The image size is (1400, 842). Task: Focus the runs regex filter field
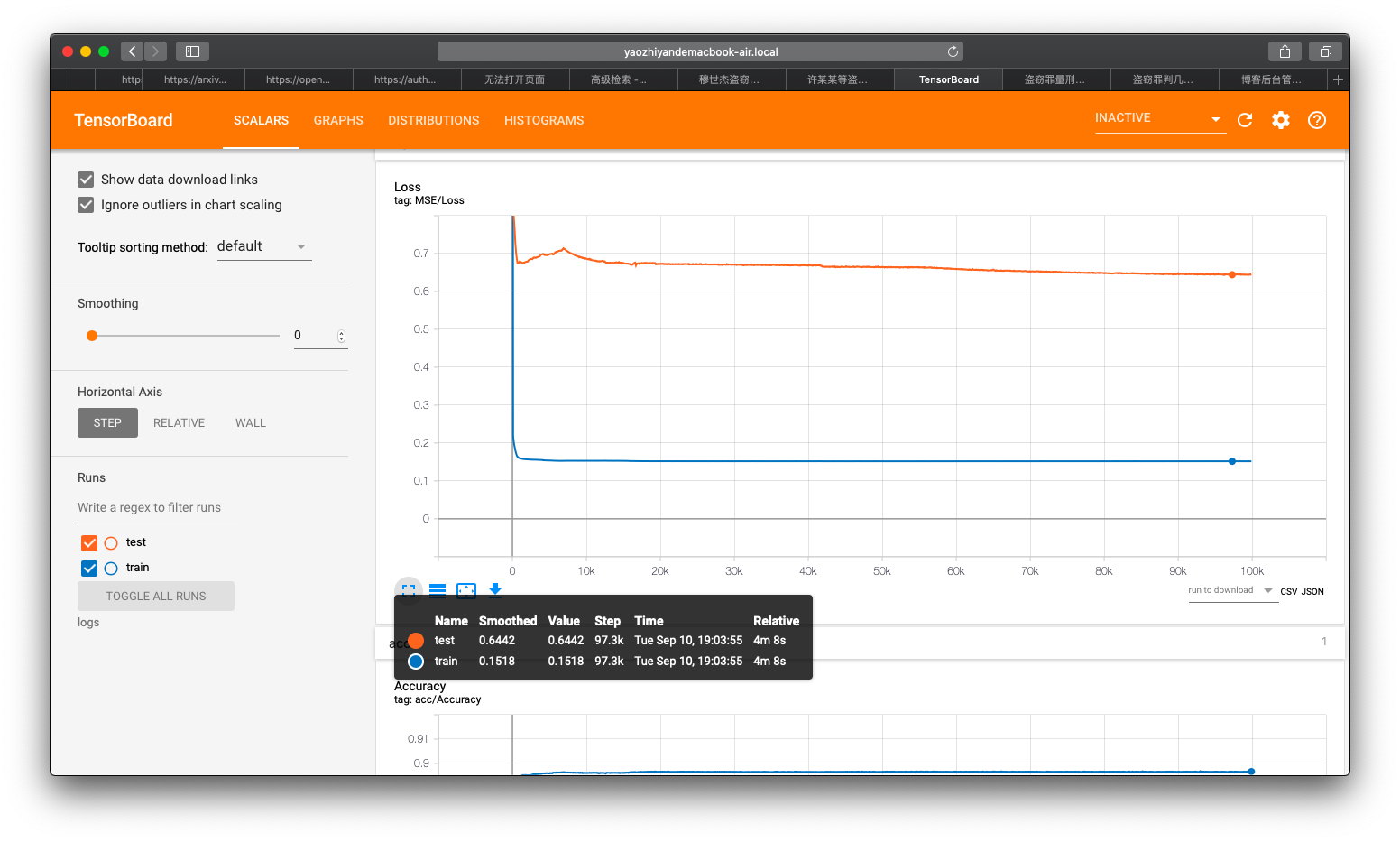pyautogui.click(x=158, y=508)
